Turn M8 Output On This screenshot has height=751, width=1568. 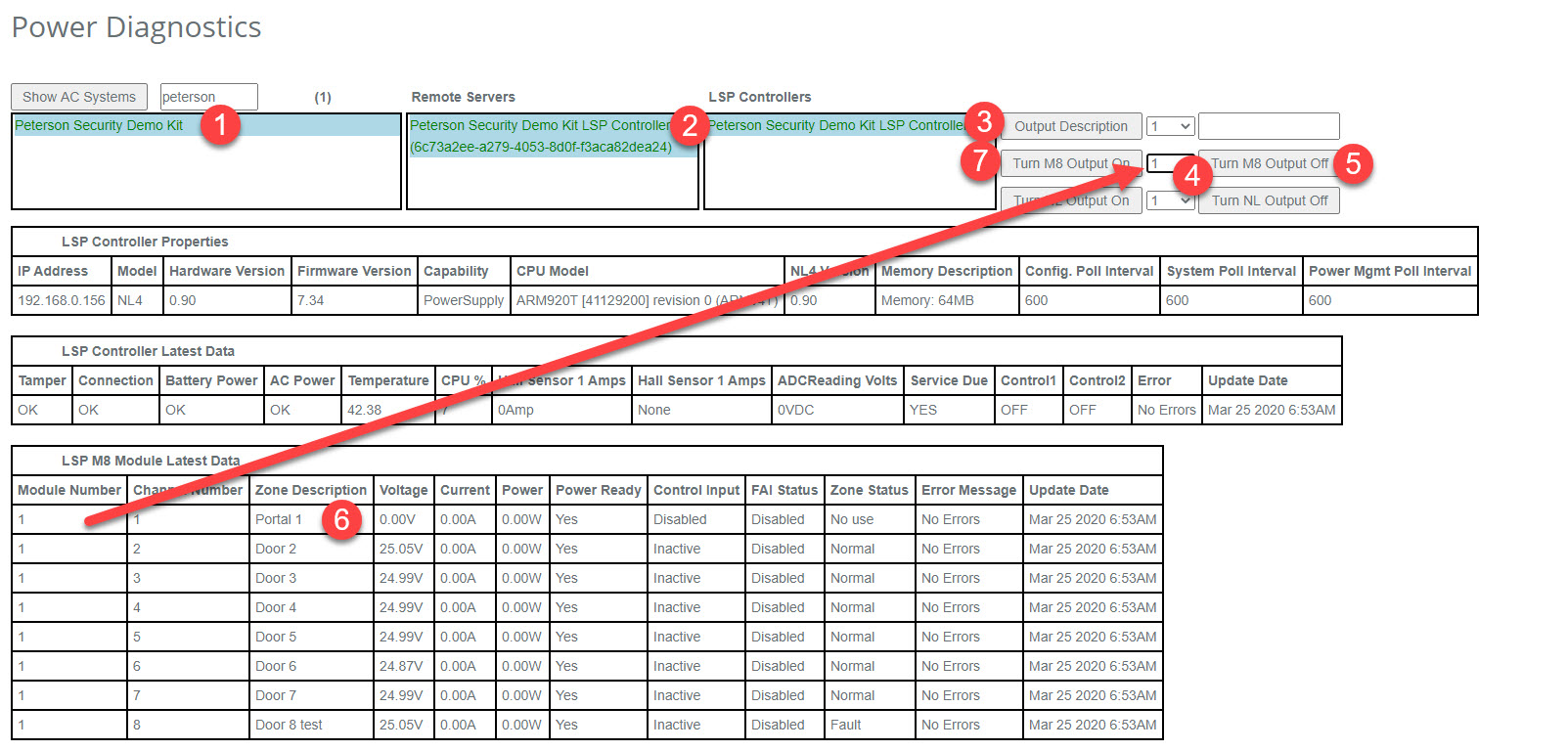(1070, 163)
